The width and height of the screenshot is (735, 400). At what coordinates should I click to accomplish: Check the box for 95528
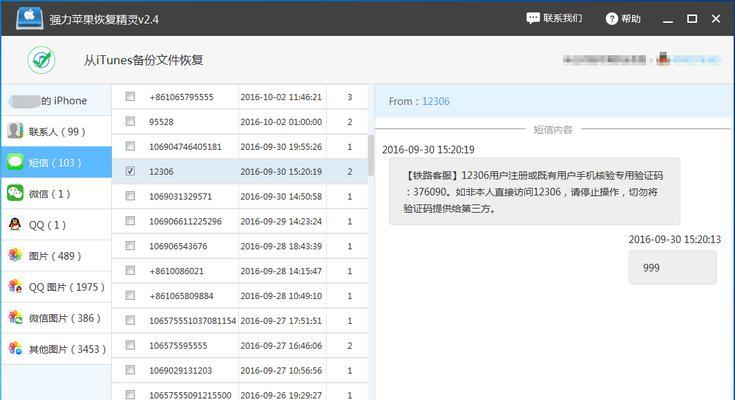point(130,121)
